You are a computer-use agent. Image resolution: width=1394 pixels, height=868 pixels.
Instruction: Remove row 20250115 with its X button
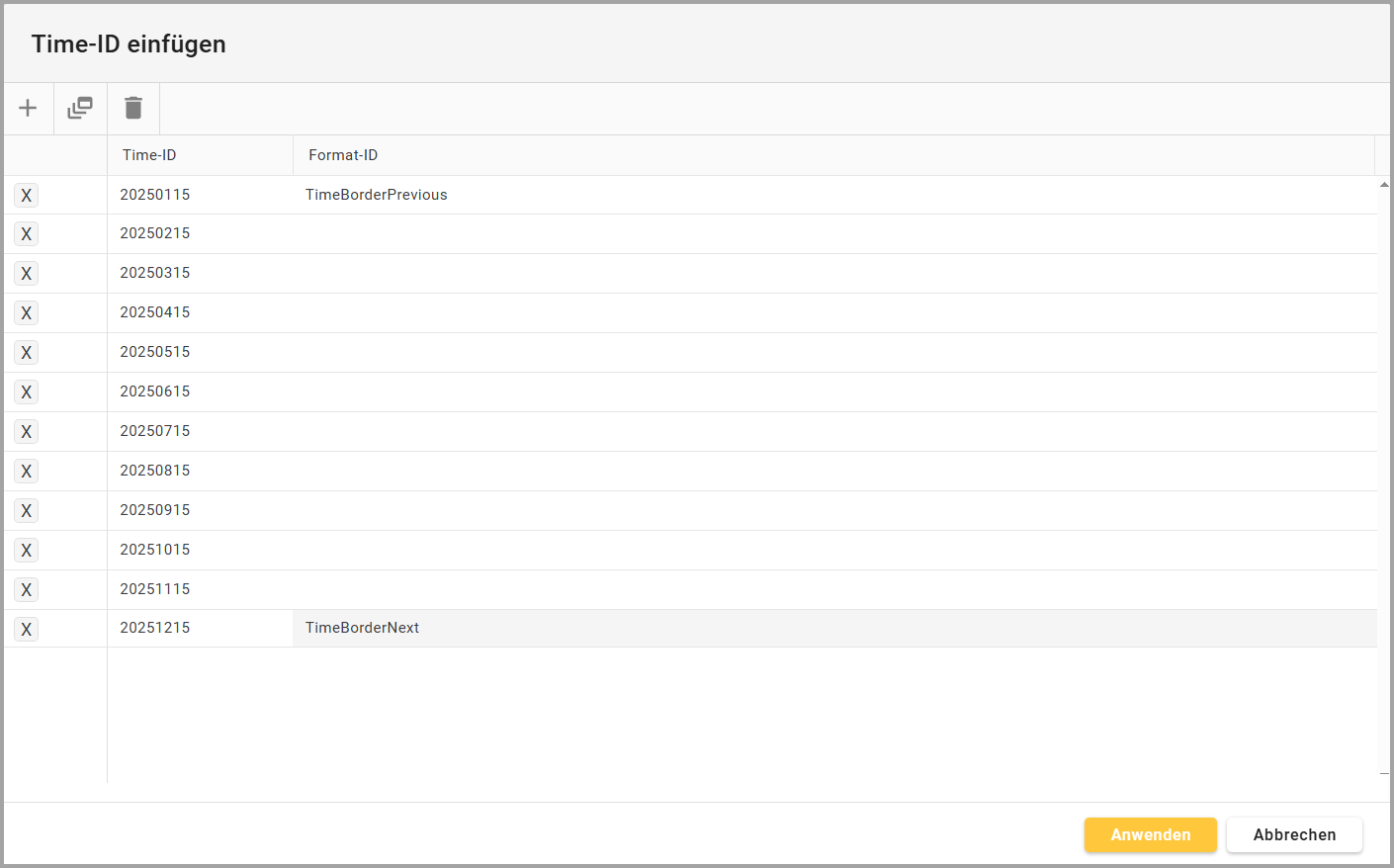[27, 196]
